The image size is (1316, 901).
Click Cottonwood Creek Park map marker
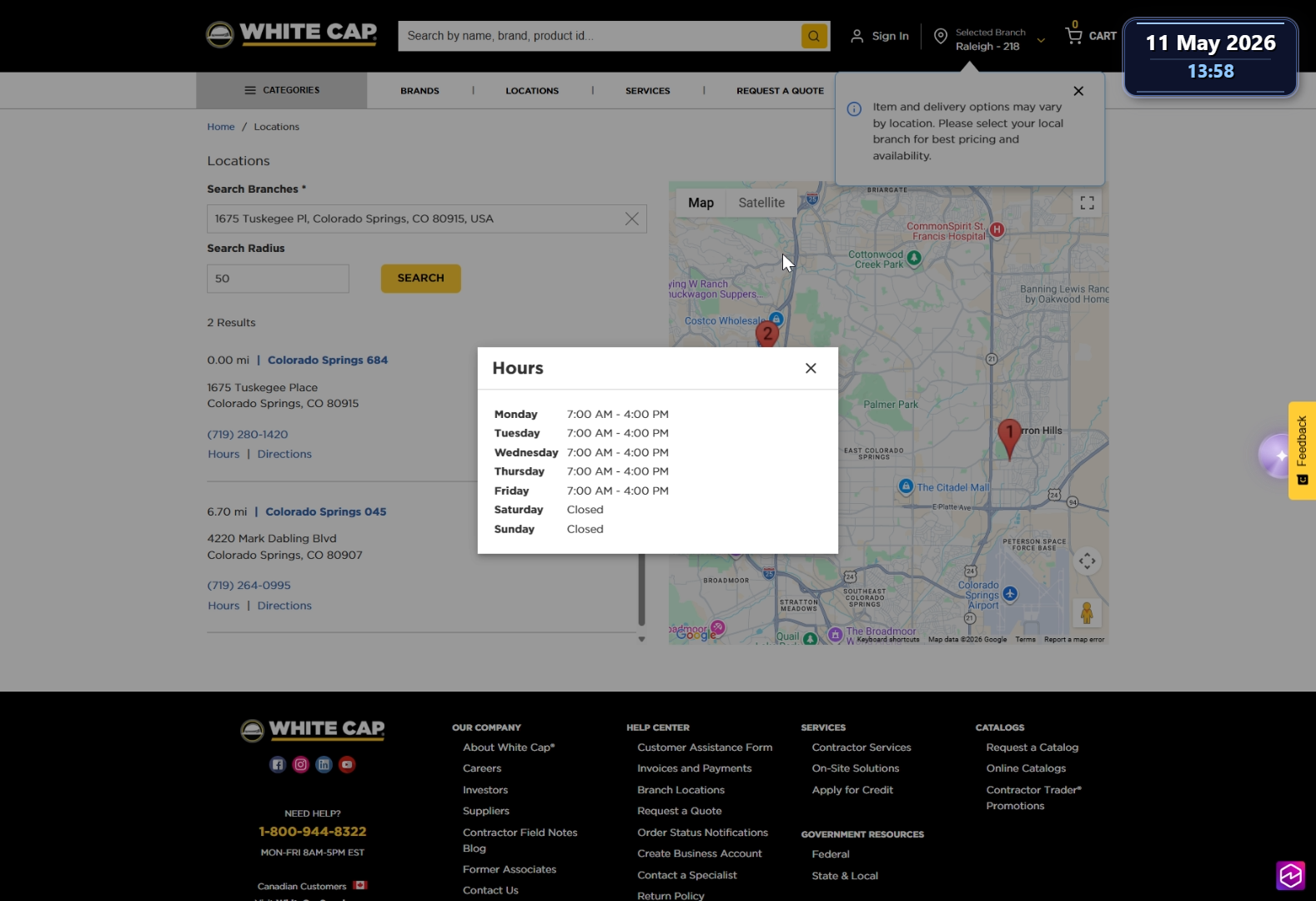[x=914, y=259]
